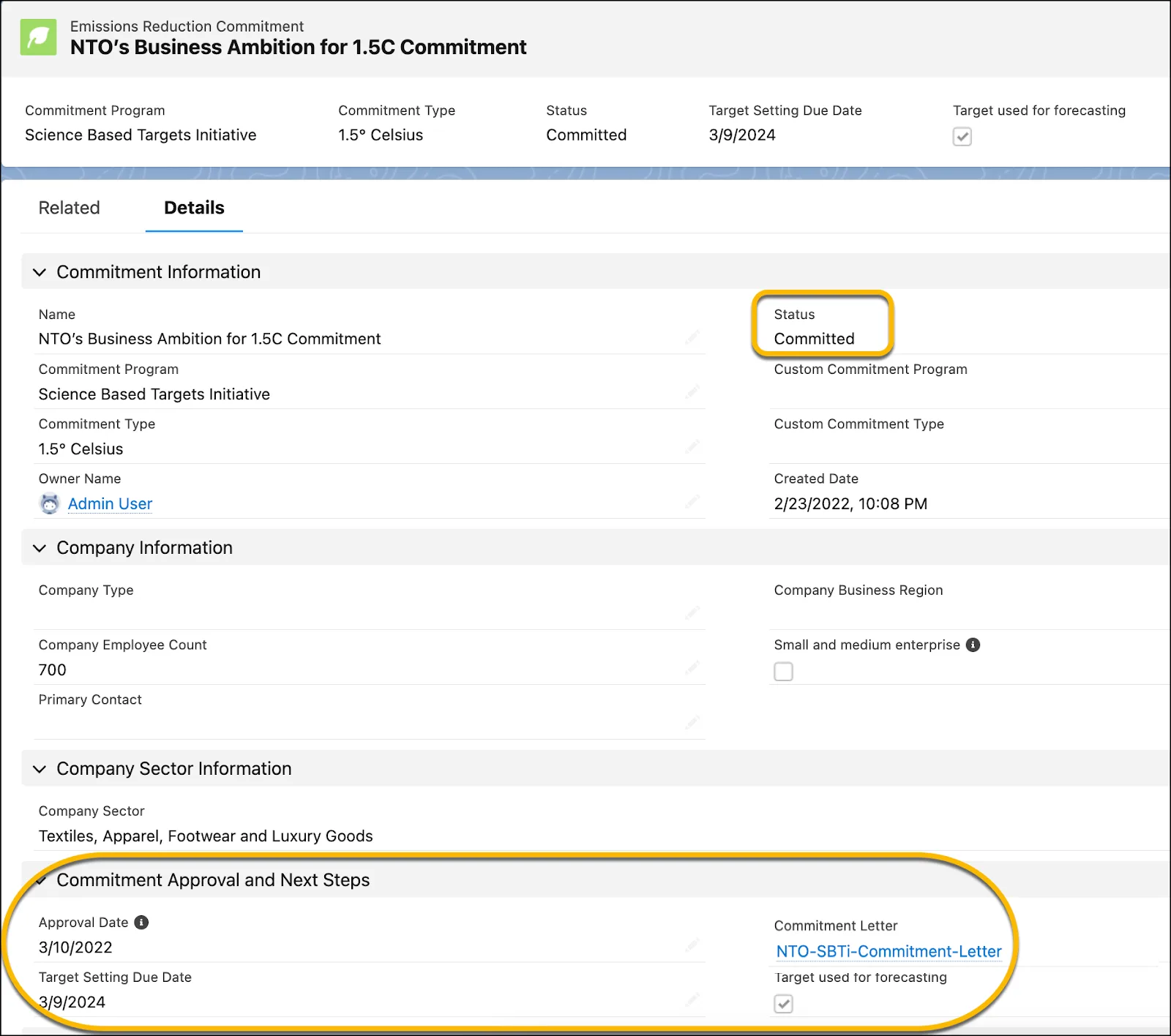This screenshot has height=1036, width=1171.
Task: Collapse the Company Sector Information section
Action: point(40,769)
